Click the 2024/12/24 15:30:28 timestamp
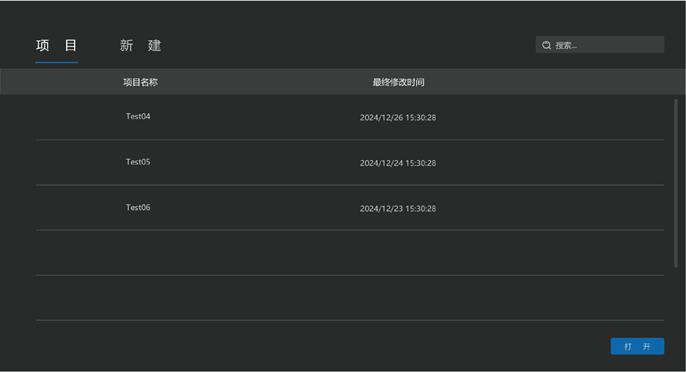This screenshot has height=372, width=686. coord(398,163)
